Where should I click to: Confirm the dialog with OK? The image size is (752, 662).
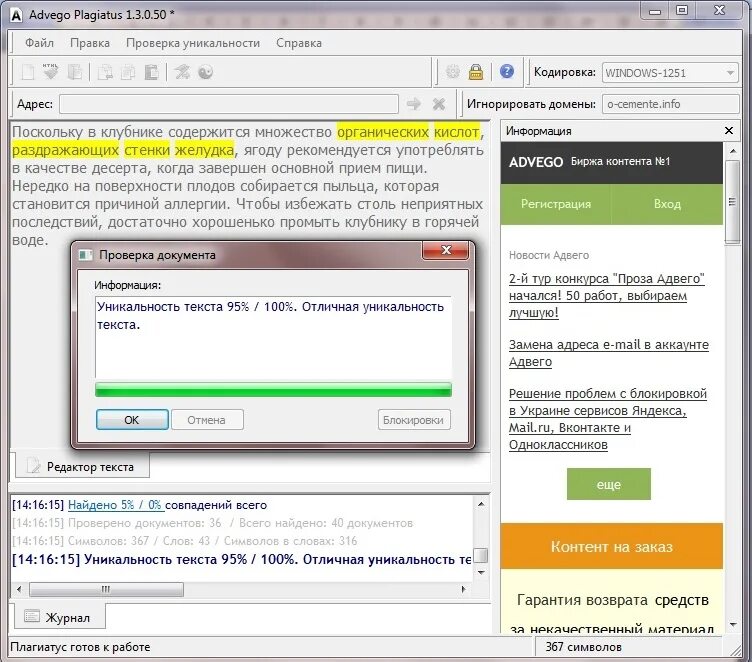tap(132, 420)
